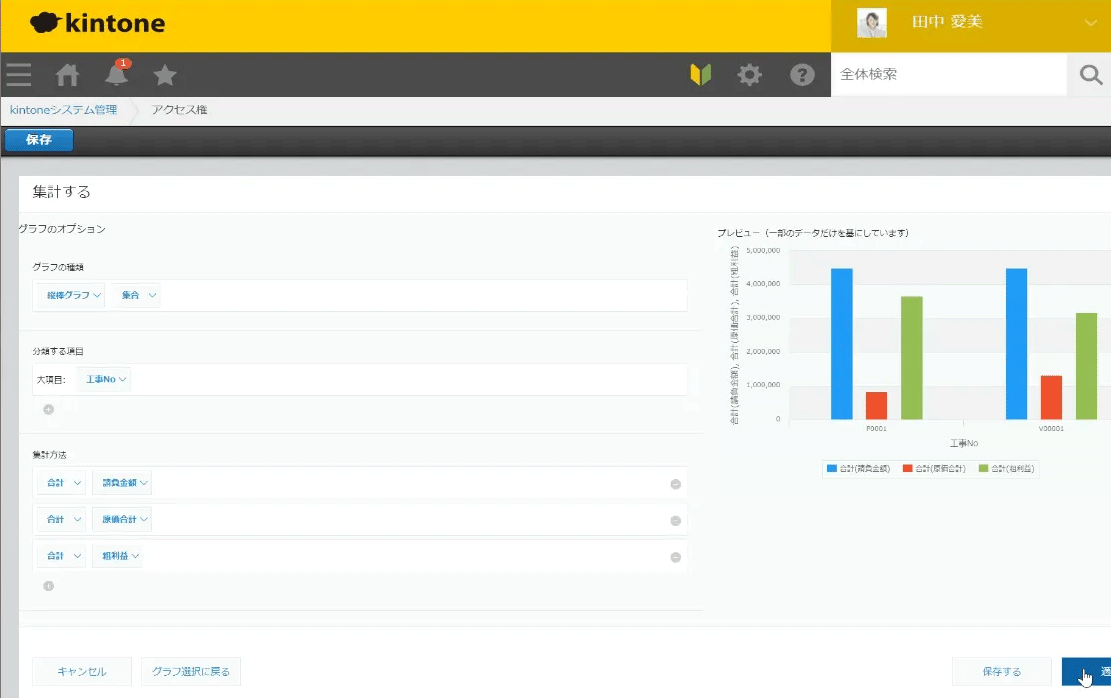Open the 粗利益 field dropdown
This screenshot has width=1111, height=698.
point(118,556)
